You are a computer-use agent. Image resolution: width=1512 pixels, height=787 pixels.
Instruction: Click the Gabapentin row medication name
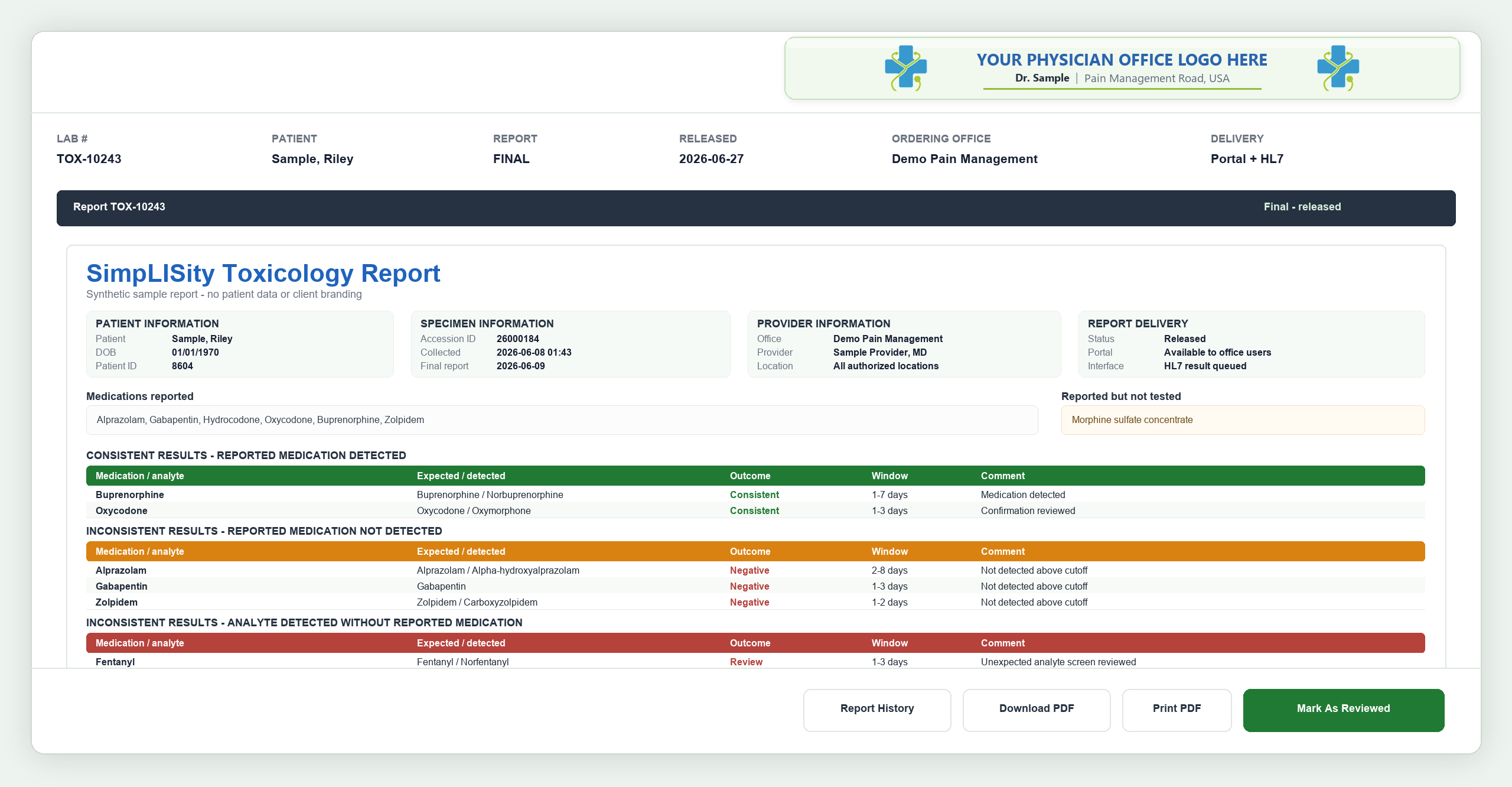tap(122, 586)
